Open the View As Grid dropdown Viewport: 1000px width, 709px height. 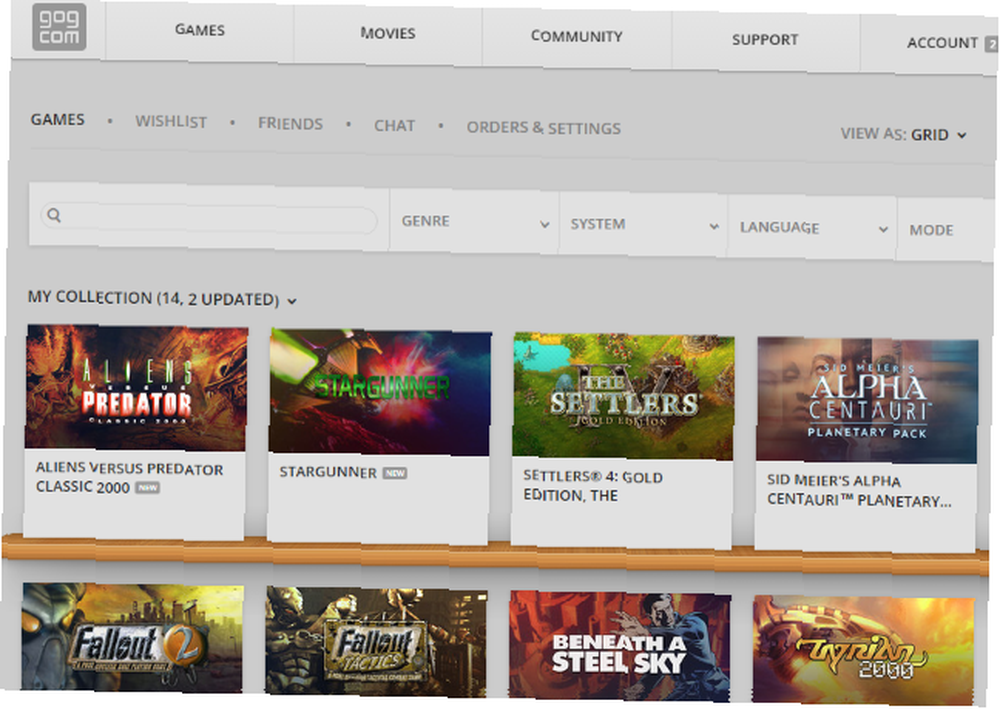[x=904, y=135]
